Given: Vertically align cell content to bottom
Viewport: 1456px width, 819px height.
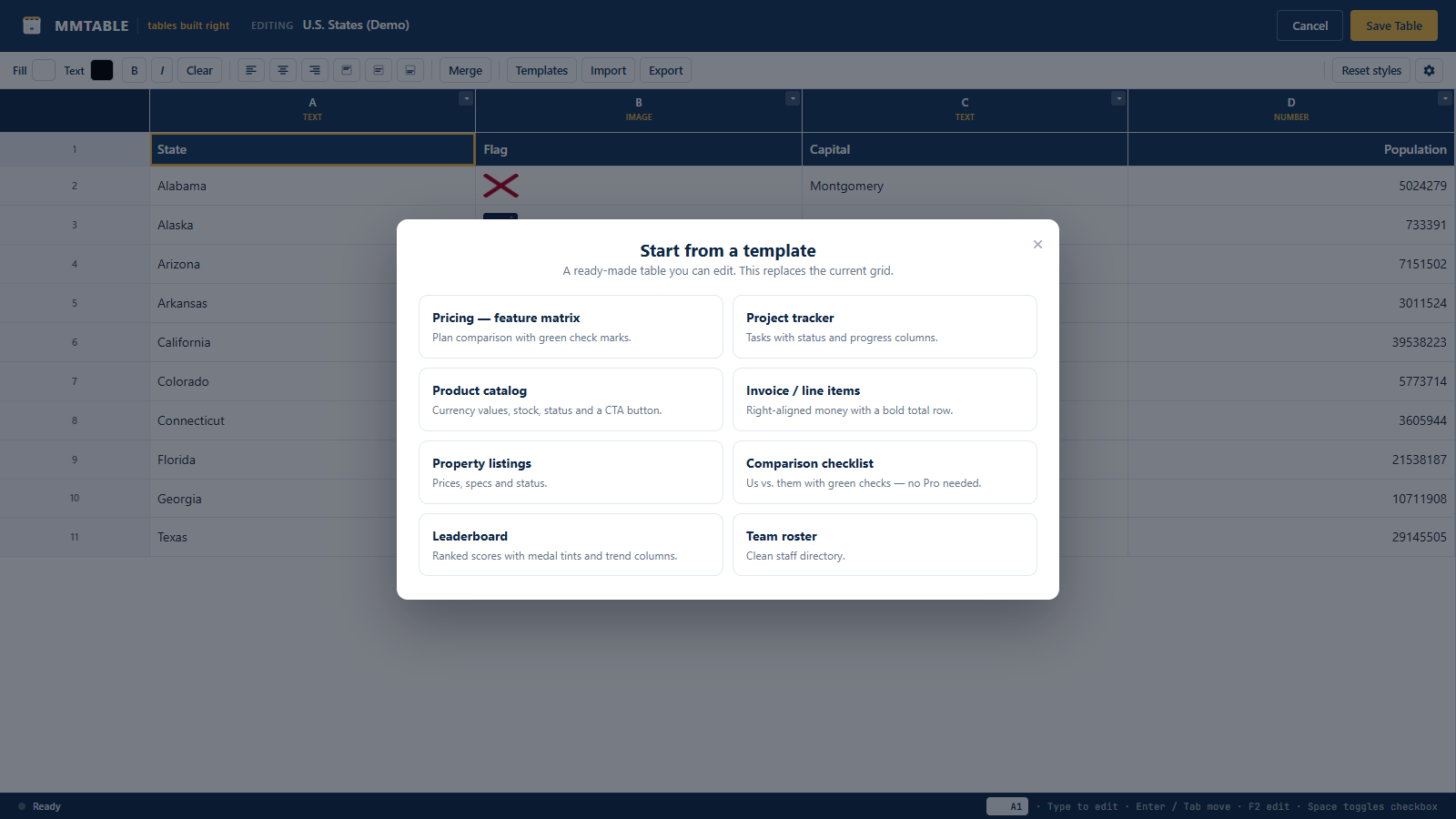Looking at the screenshot, I should pyautogui.click(x=410, y=70).
